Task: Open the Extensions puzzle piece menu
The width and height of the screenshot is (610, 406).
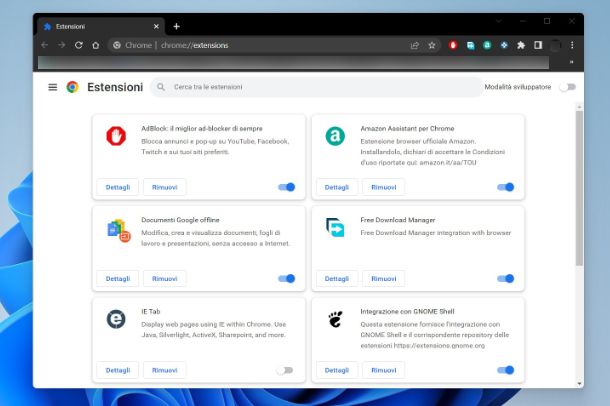Action: pos(521,45)
